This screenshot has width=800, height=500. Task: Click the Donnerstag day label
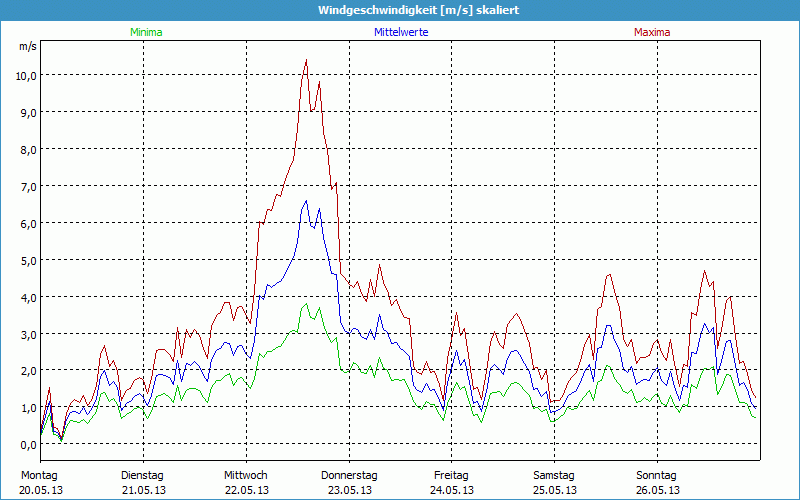tap(349, 476)
